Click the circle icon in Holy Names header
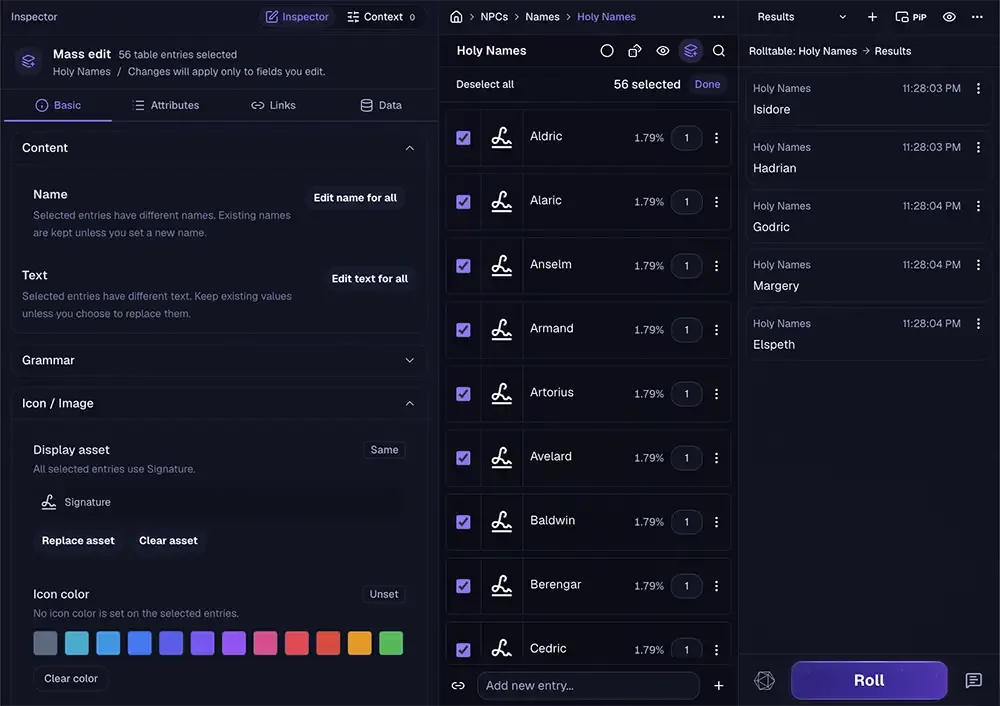 point(607,50)
